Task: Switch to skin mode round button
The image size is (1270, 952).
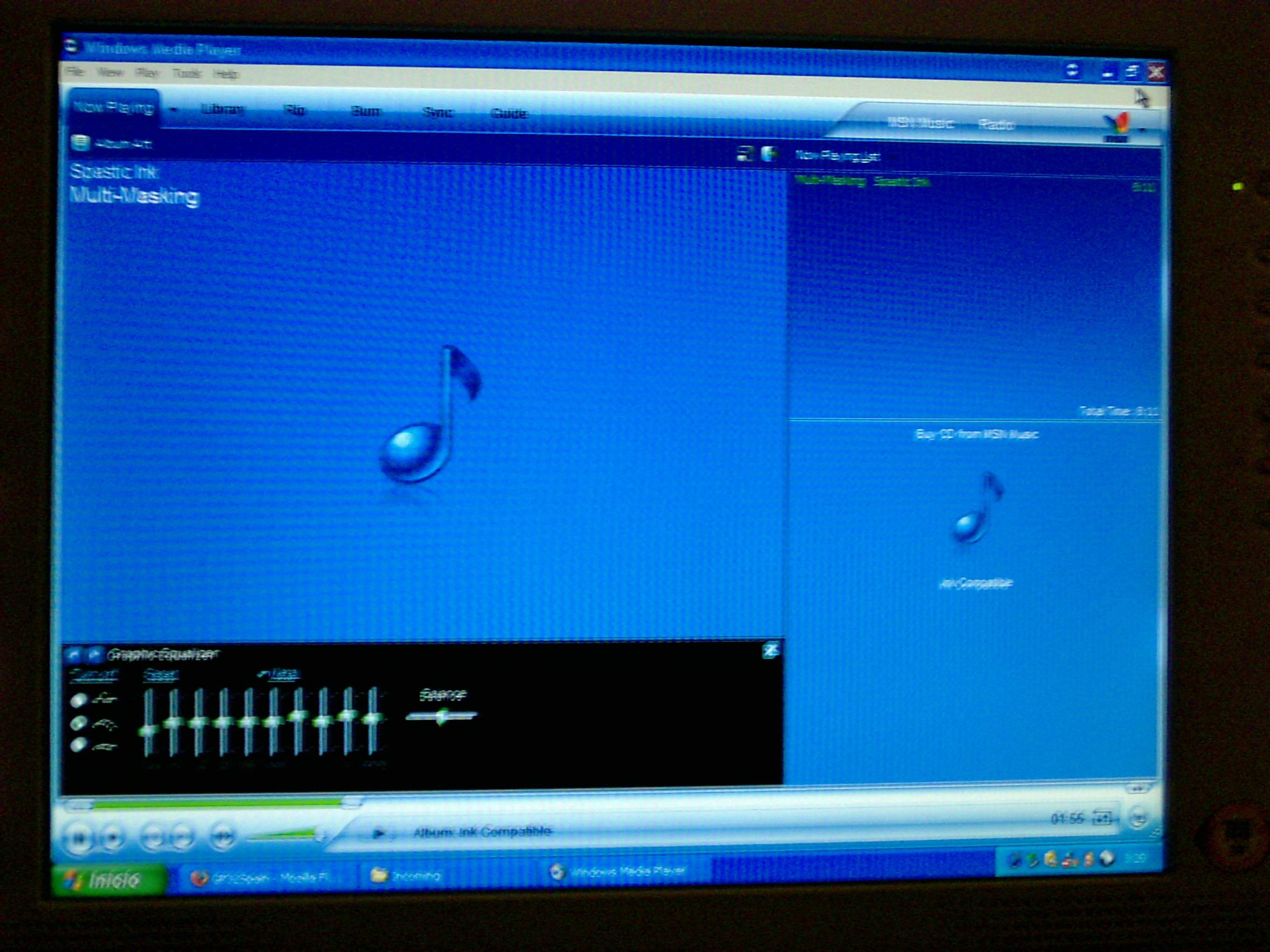Action: pos(1137,818)
